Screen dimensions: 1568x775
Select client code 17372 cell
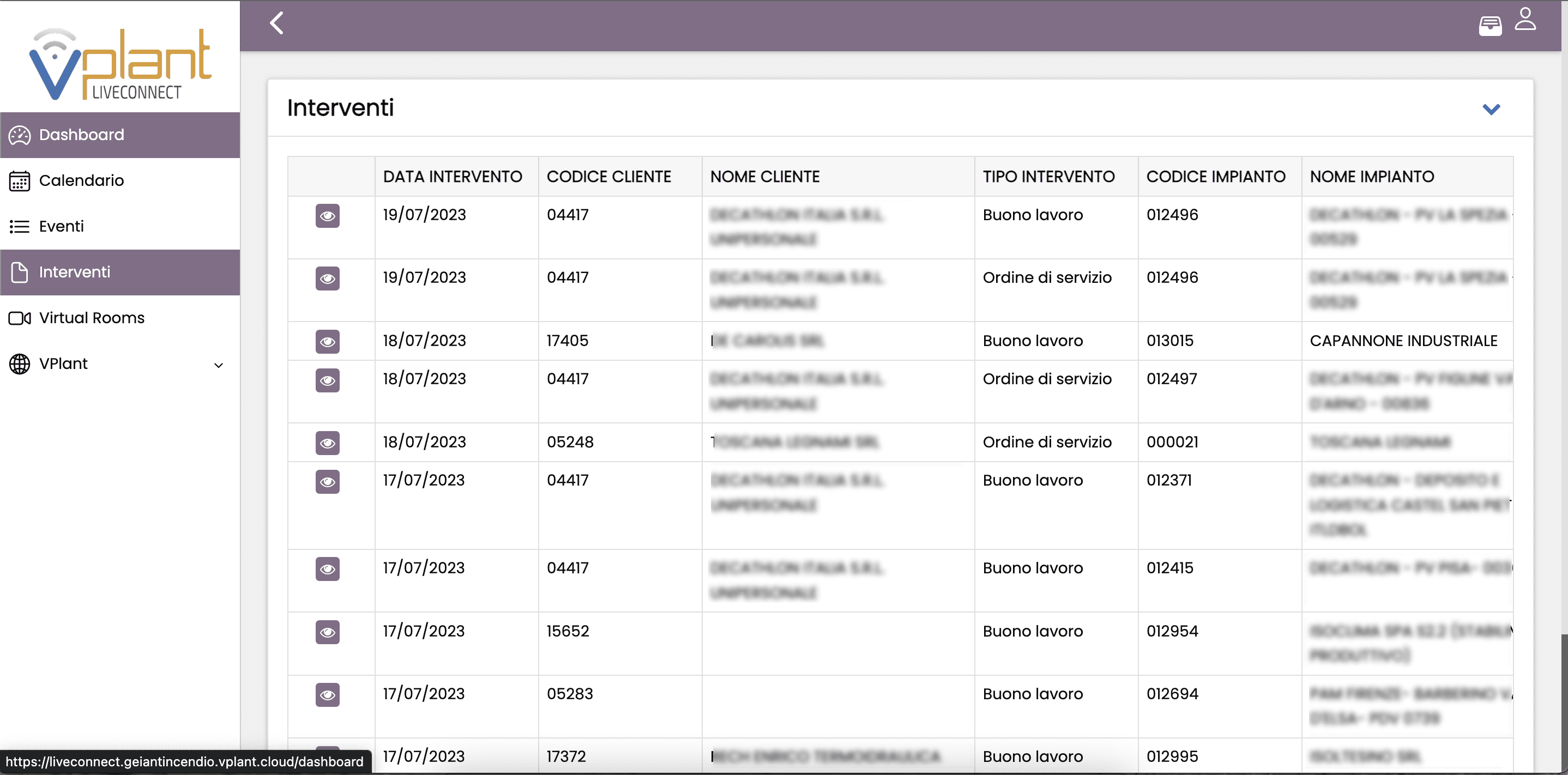(x=620, y=756)
